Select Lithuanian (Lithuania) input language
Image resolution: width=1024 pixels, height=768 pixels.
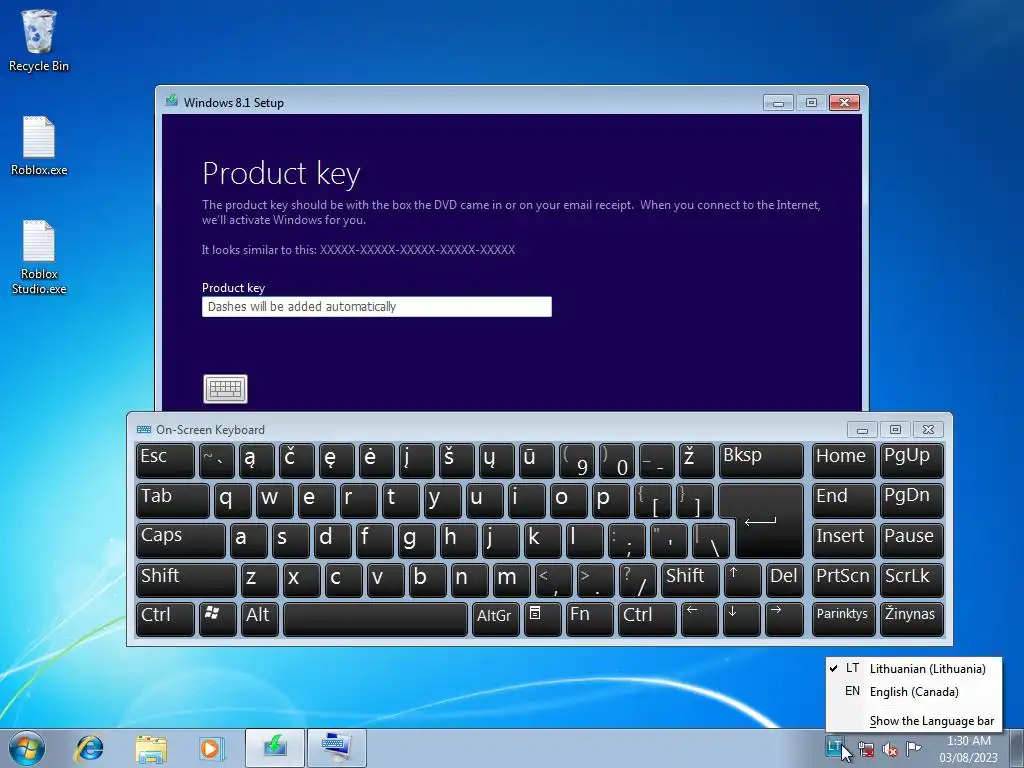point(914,668)
